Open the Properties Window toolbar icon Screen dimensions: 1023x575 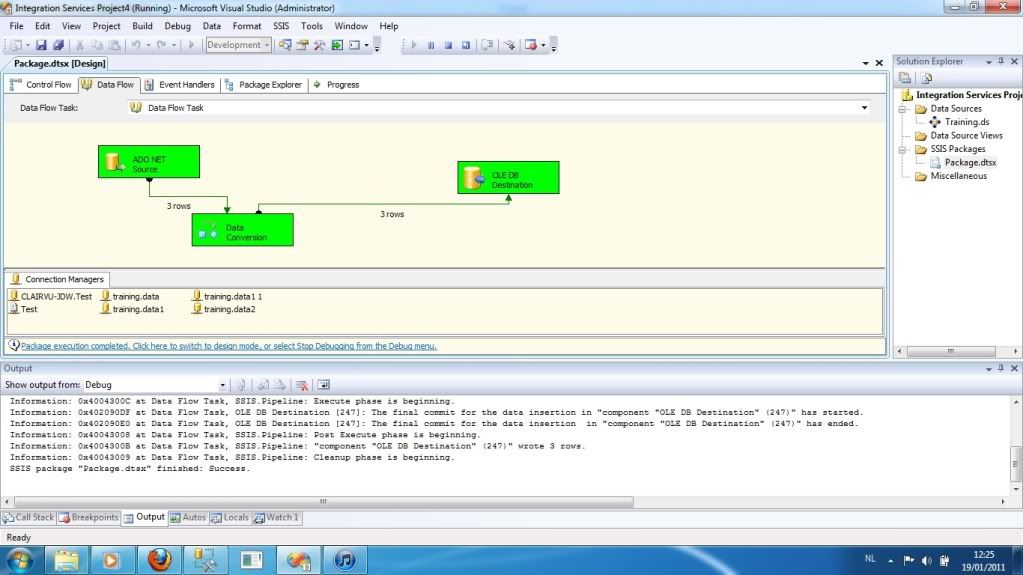pyautogui.click(x=302, y=45)
